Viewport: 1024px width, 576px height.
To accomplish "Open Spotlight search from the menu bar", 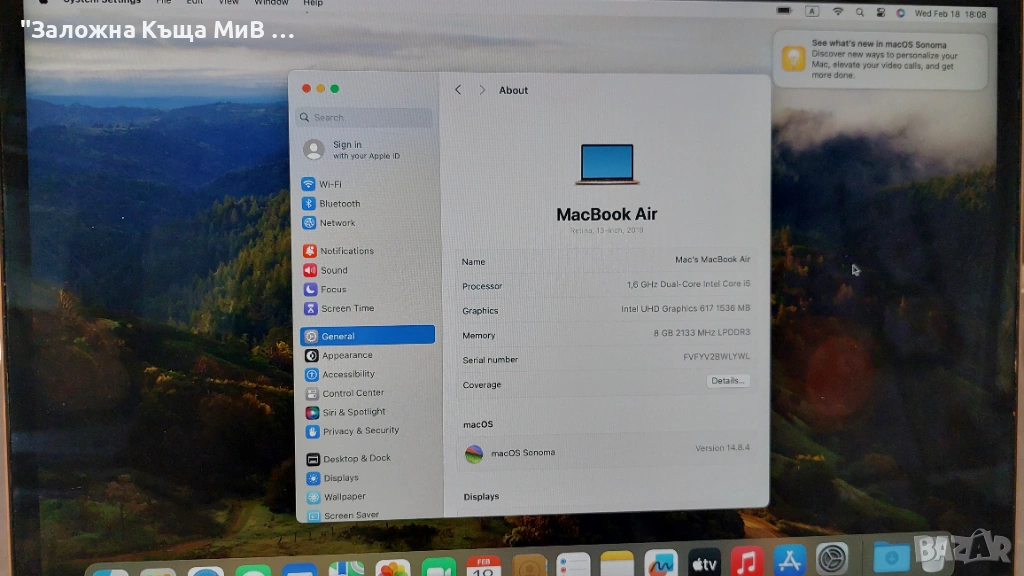I will click(859, 12).
